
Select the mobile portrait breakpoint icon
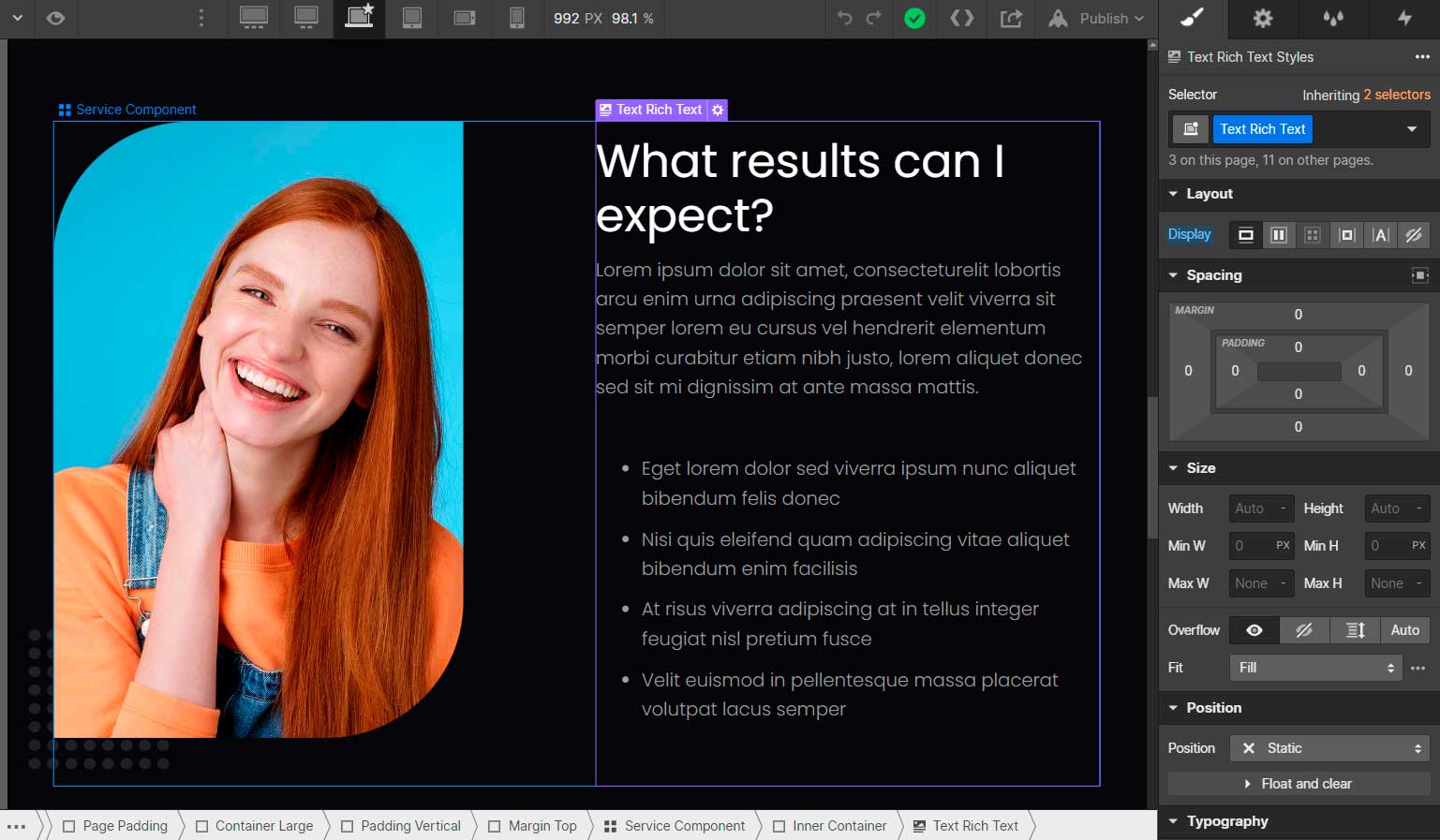[x=516, y=18]
